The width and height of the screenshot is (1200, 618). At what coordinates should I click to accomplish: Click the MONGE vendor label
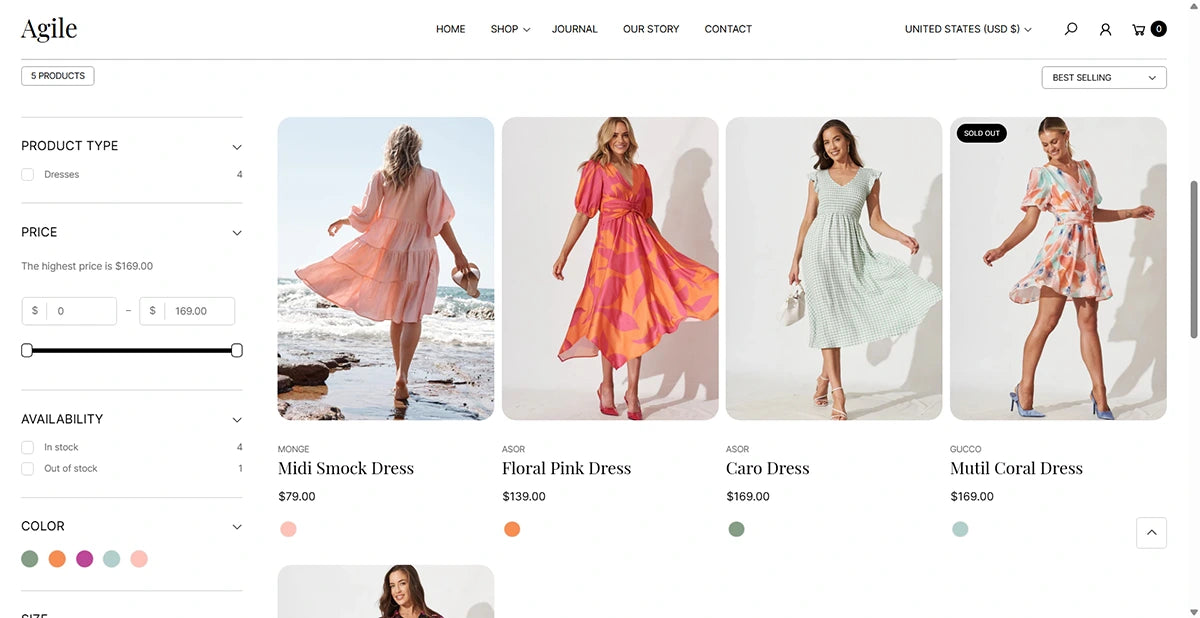pyautogui.click(x=294, y=449)
